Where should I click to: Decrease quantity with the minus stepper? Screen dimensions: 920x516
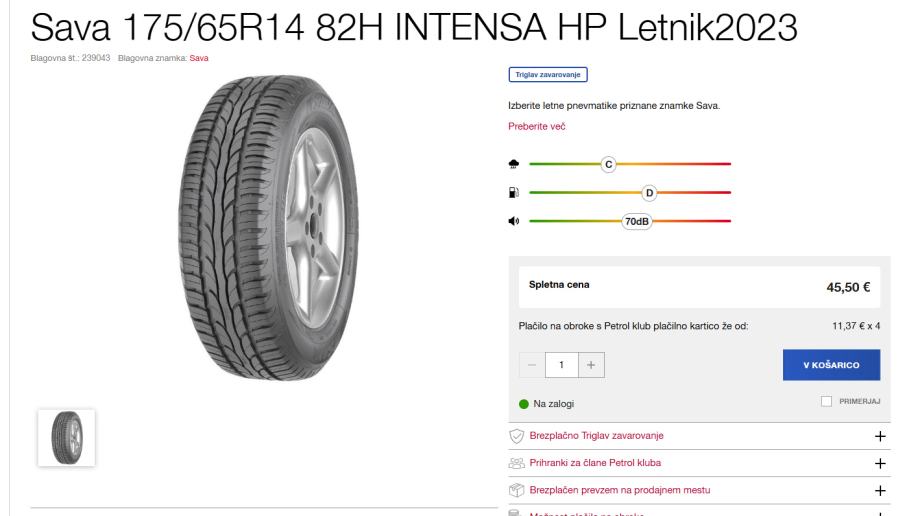[x=532, y=365]
